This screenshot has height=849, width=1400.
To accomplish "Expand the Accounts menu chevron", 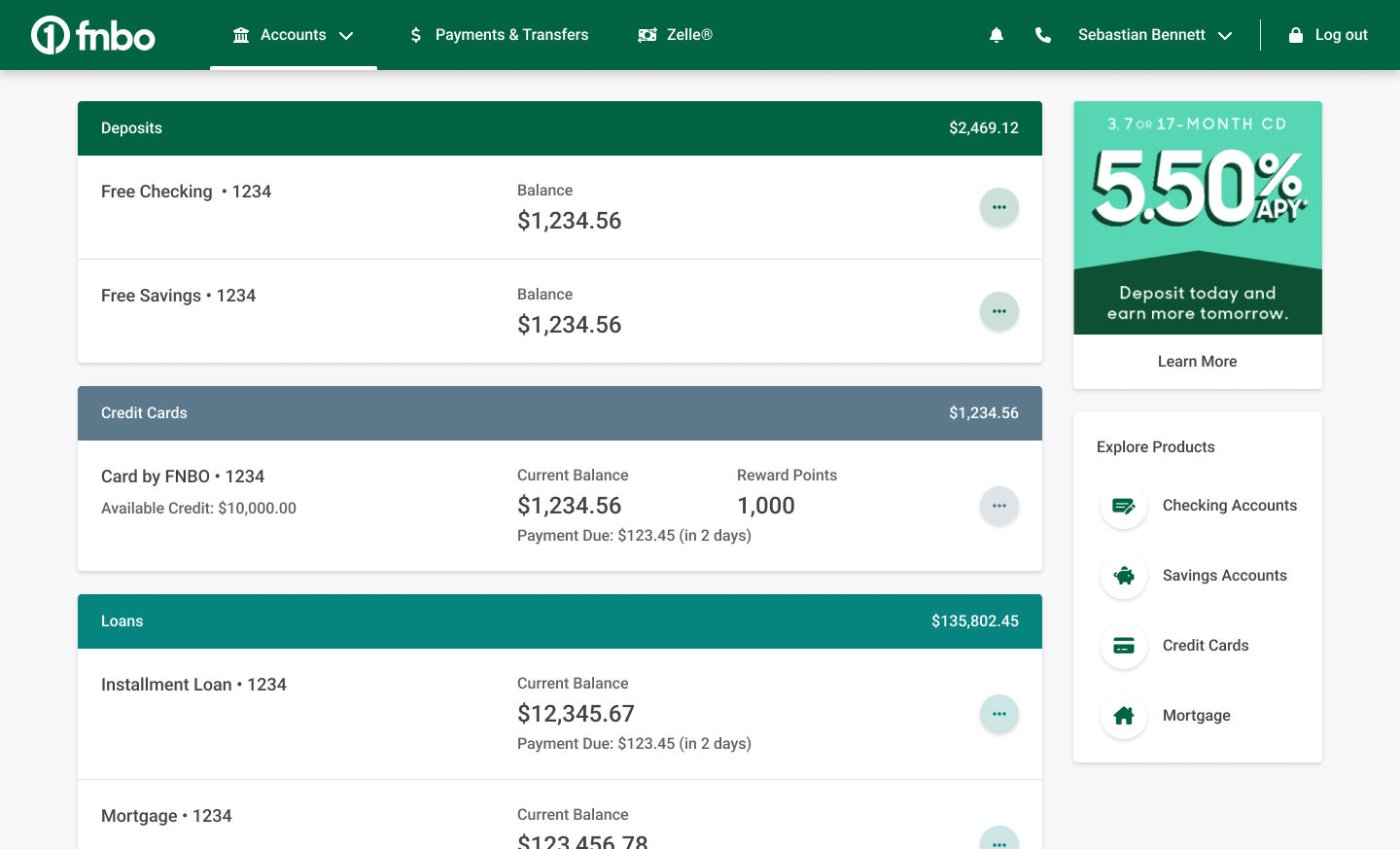I will (346, 36).
